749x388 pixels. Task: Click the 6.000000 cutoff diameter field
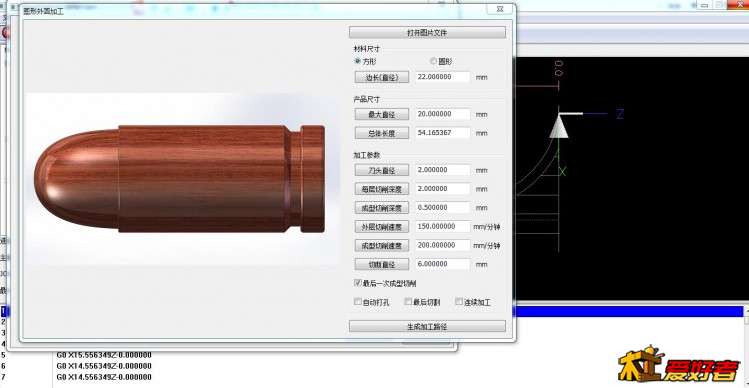[x=442, y=264]
